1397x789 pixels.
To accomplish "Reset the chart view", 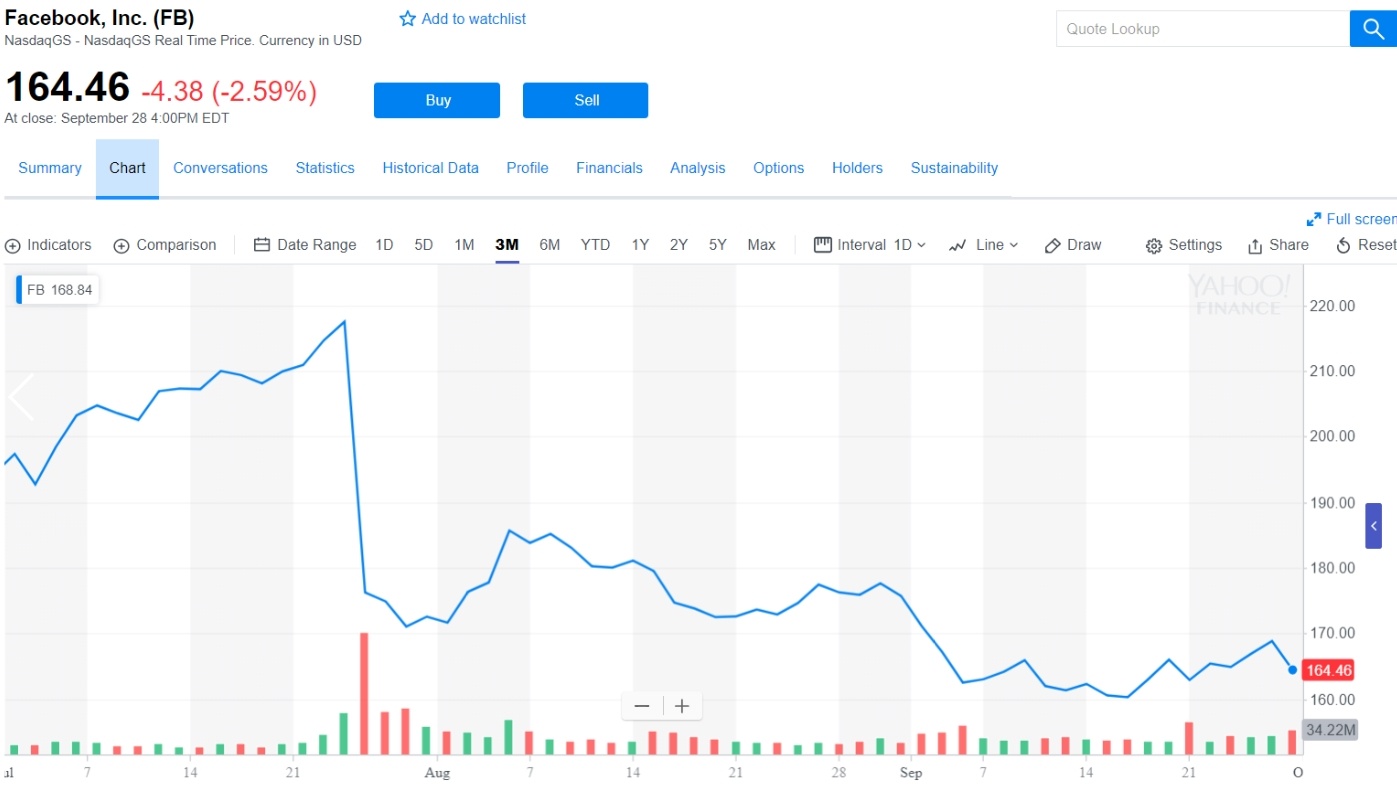I will [x=1364, y=245].
